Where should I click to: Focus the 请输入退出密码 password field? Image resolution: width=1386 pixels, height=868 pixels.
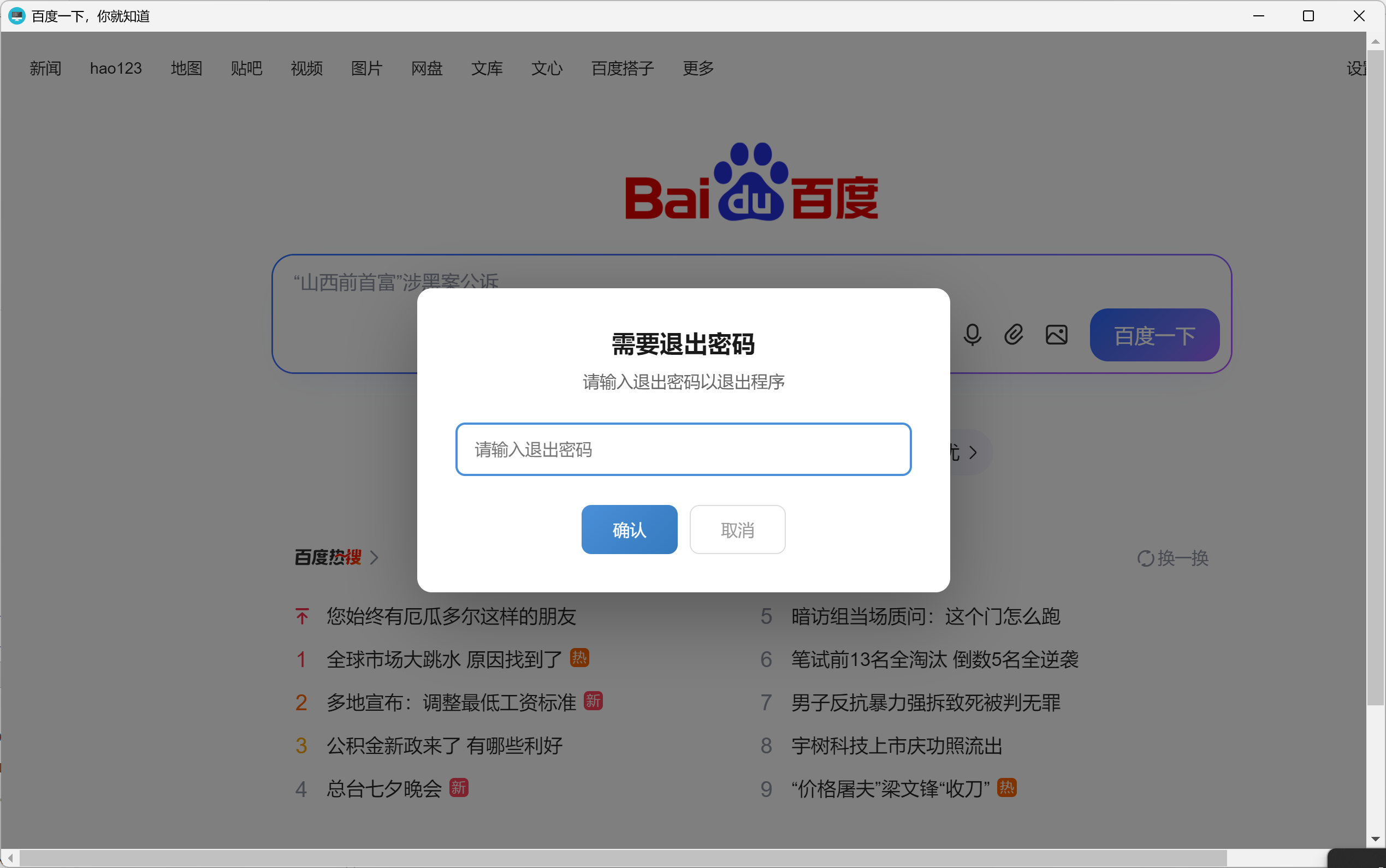pyautogui.click(x=683, y=449)
